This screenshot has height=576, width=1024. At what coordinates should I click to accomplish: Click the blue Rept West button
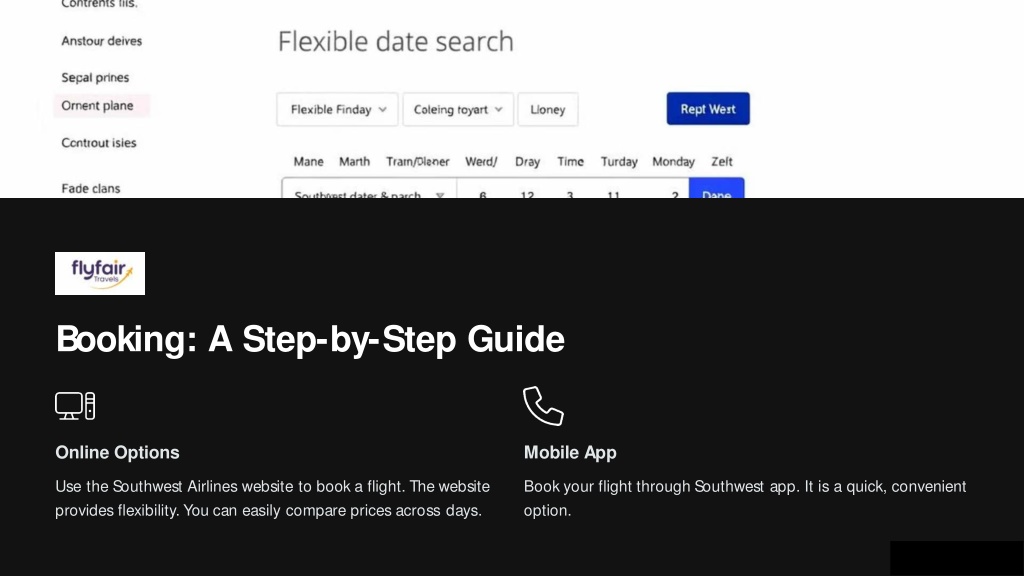click(x=708, y=108)
